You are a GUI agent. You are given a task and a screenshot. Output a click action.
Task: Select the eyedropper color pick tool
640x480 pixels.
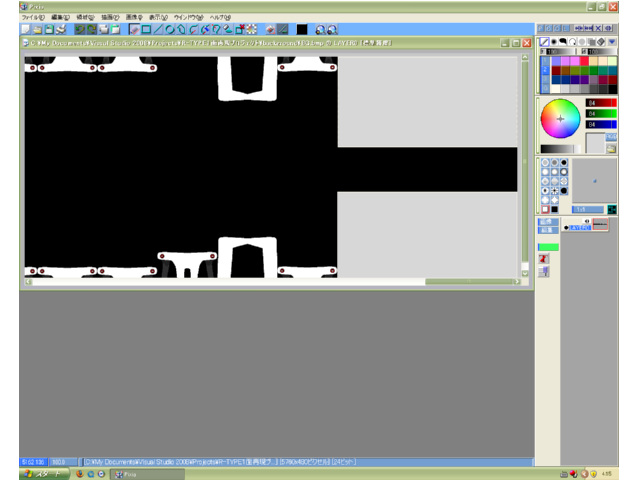tap(205, 29)
